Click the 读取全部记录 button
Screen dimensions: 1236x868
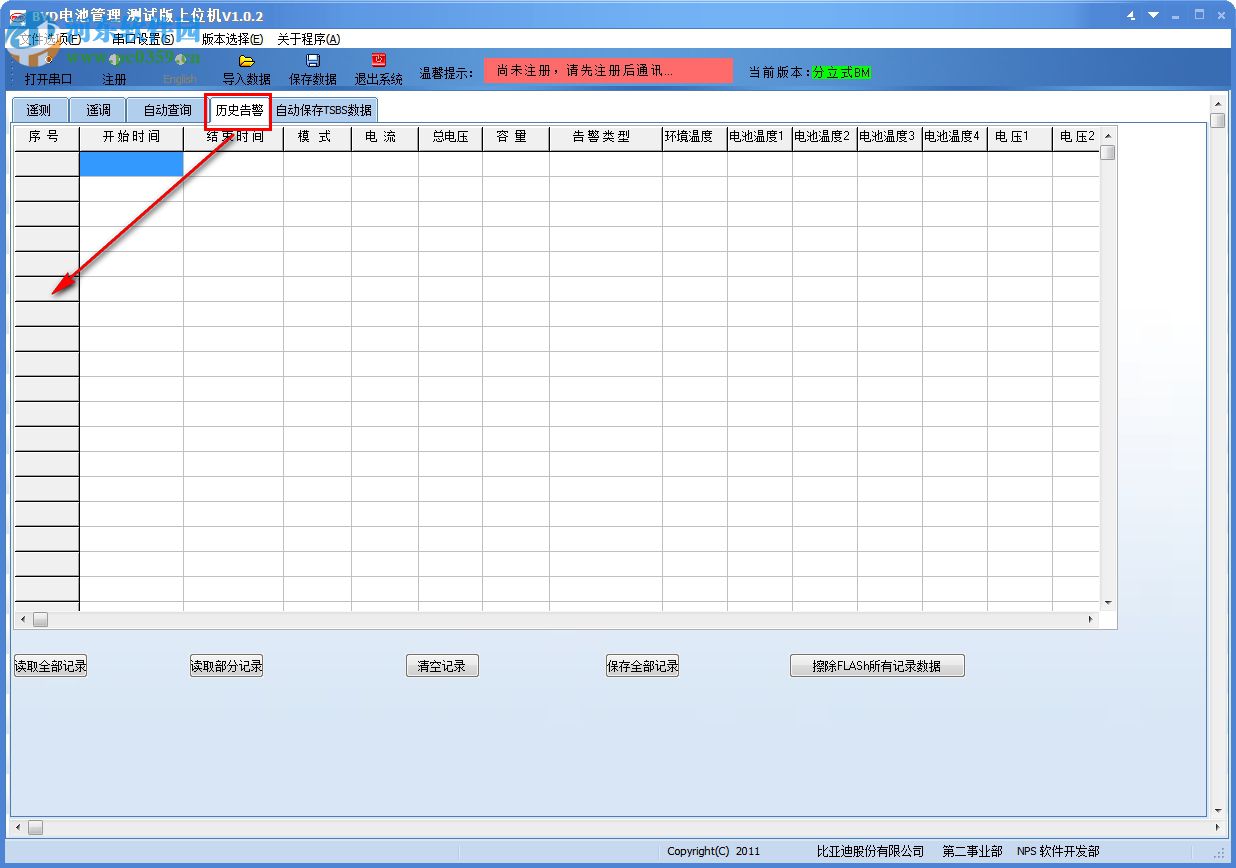[x=50, y=666]
